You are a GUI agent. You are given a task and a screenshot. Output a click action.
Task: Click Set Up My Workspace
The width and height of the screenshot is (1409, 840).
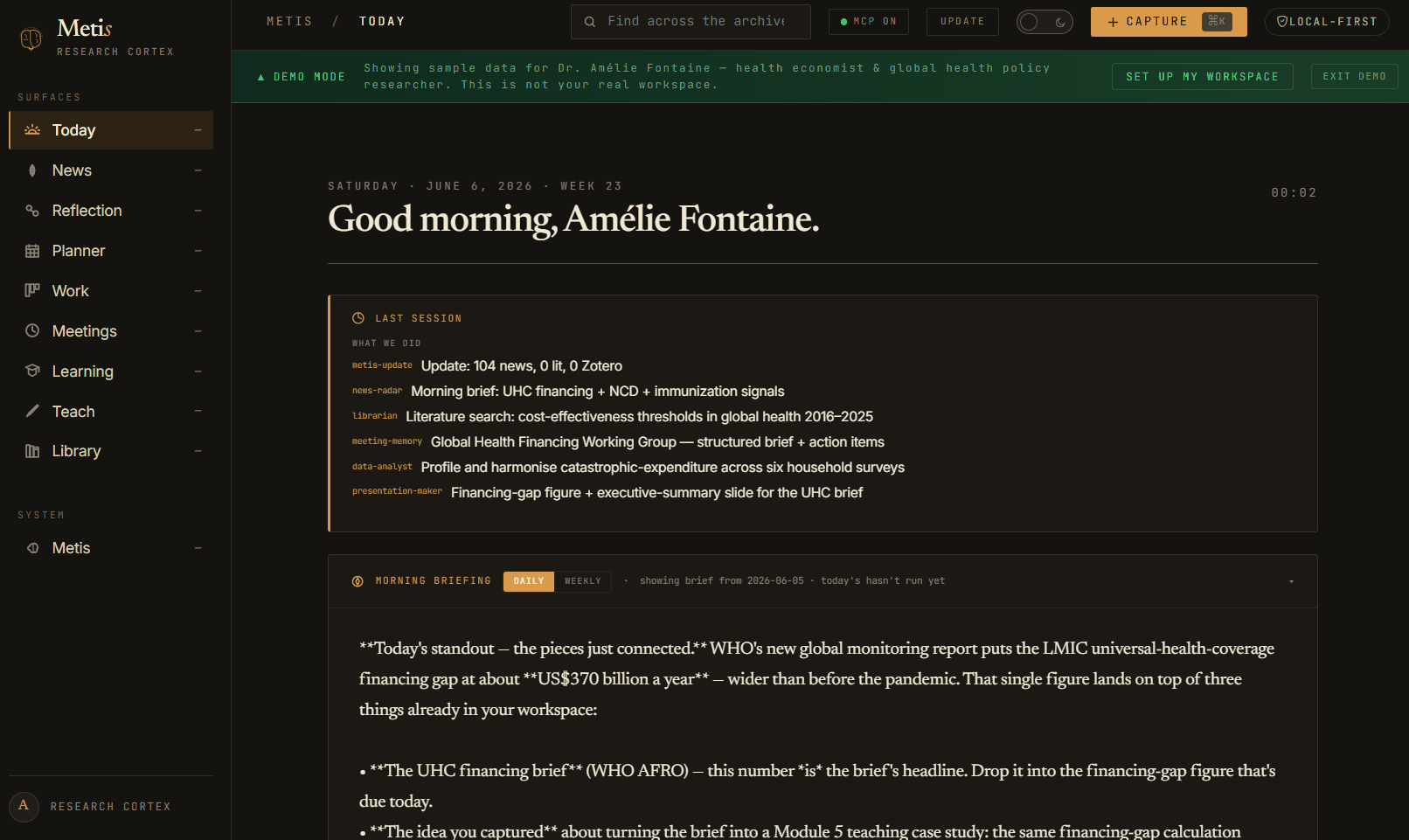pyautogui.click(x=1203, y=77)
